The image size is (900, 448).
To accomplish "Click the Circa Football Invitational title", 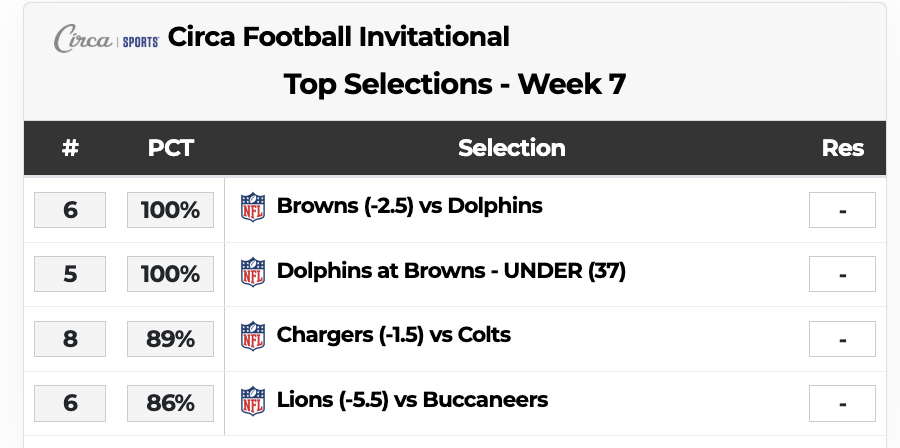I will click(x=339, y=37).
